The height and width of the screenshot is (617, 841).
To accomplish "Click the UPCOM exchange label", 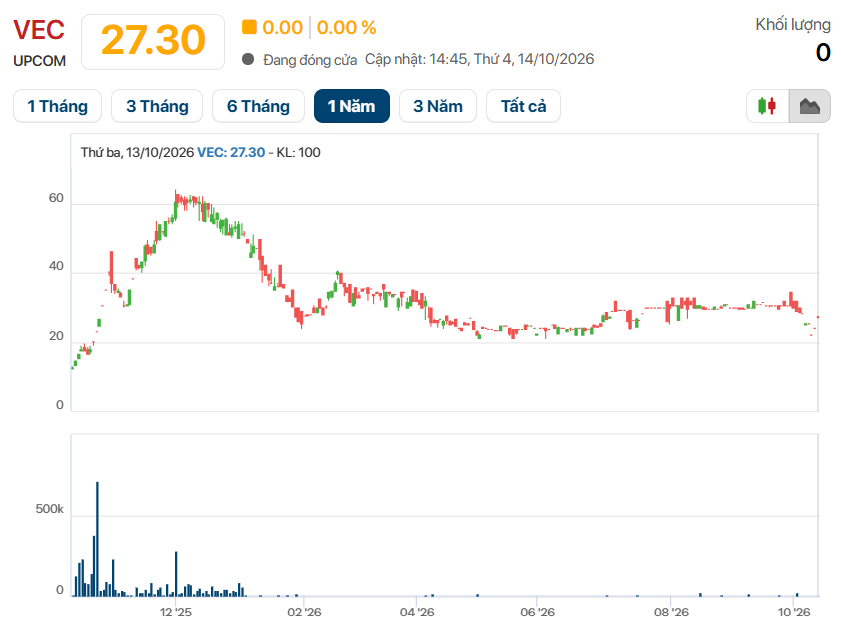I will (39, 61).
